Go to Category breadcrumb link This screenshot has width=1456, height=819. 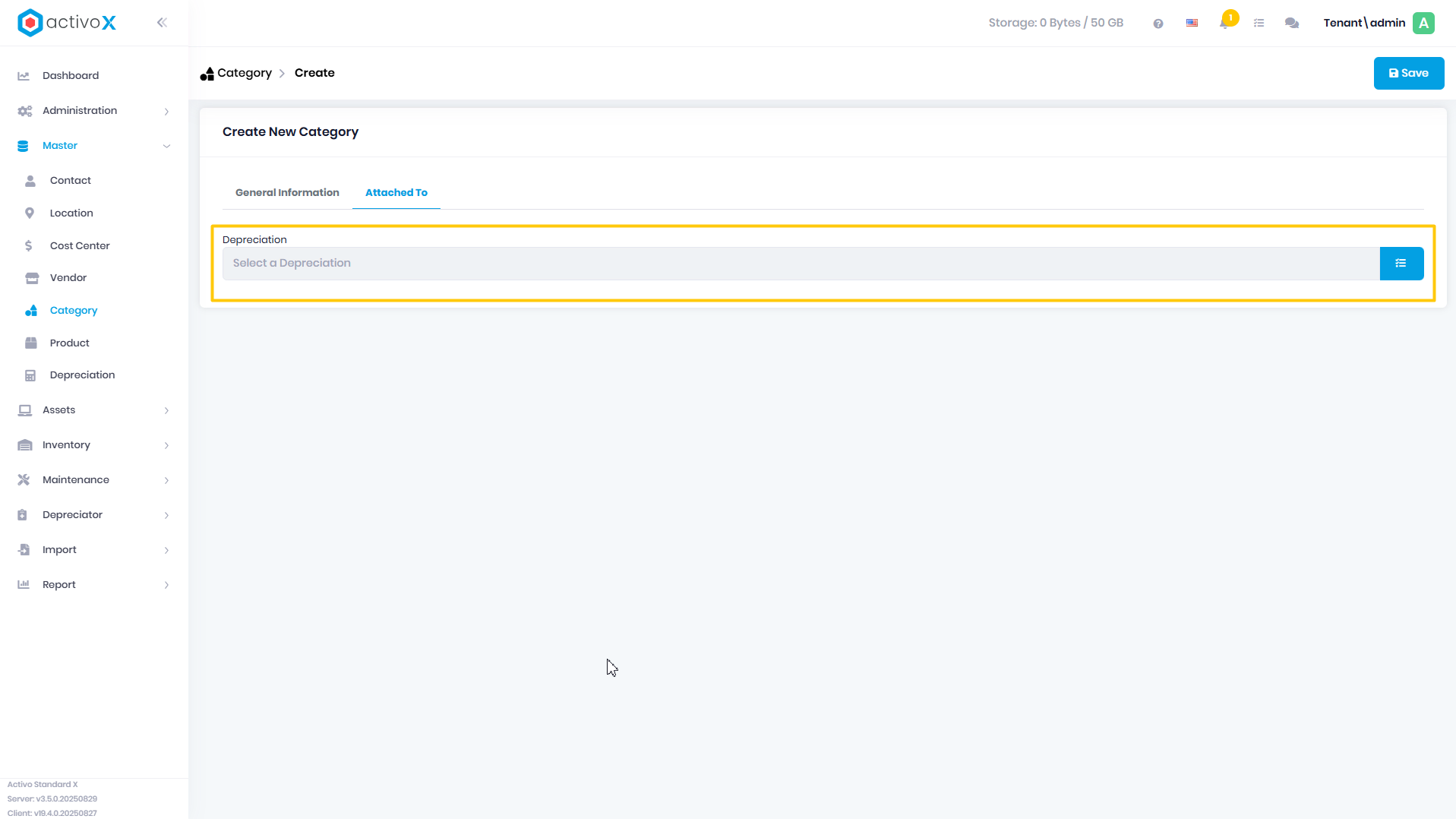[x=244, y=73]
